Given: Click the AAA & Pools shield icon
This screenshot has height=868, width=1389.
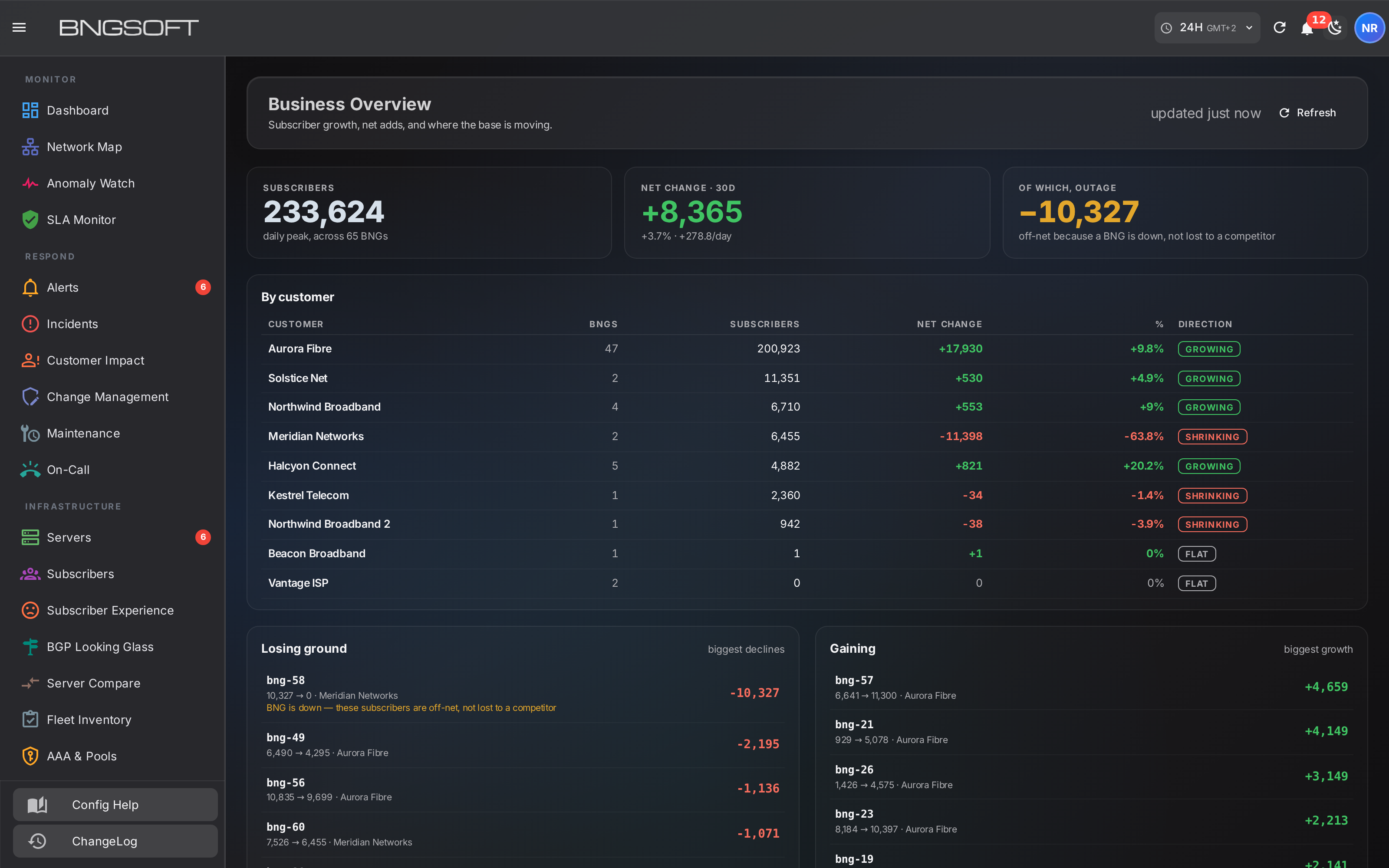Looking at the screenshot, I should point(30,756).
